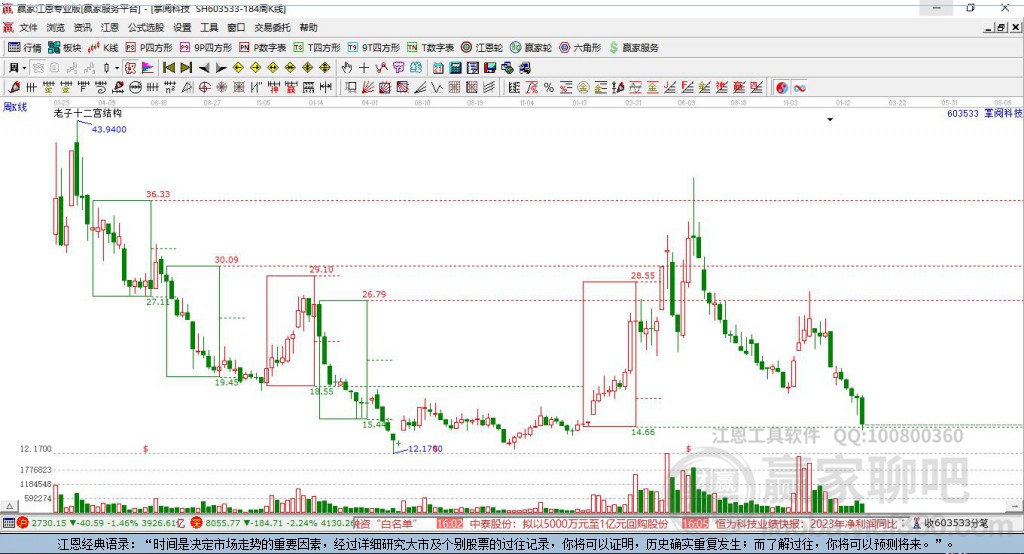Click the 沪 Shanghai index status badge

[23, 523]
